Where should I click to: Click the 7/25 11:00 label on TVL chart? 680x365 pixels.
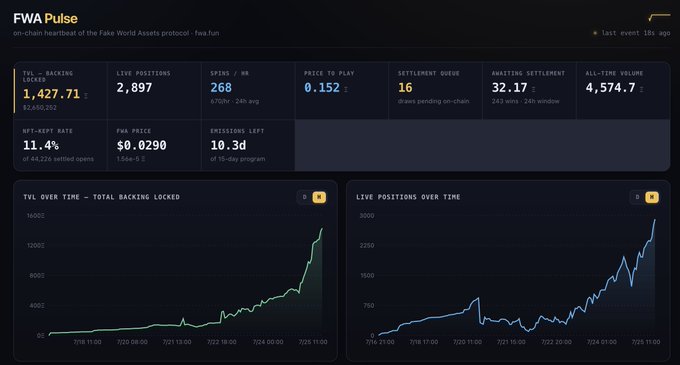313,342
